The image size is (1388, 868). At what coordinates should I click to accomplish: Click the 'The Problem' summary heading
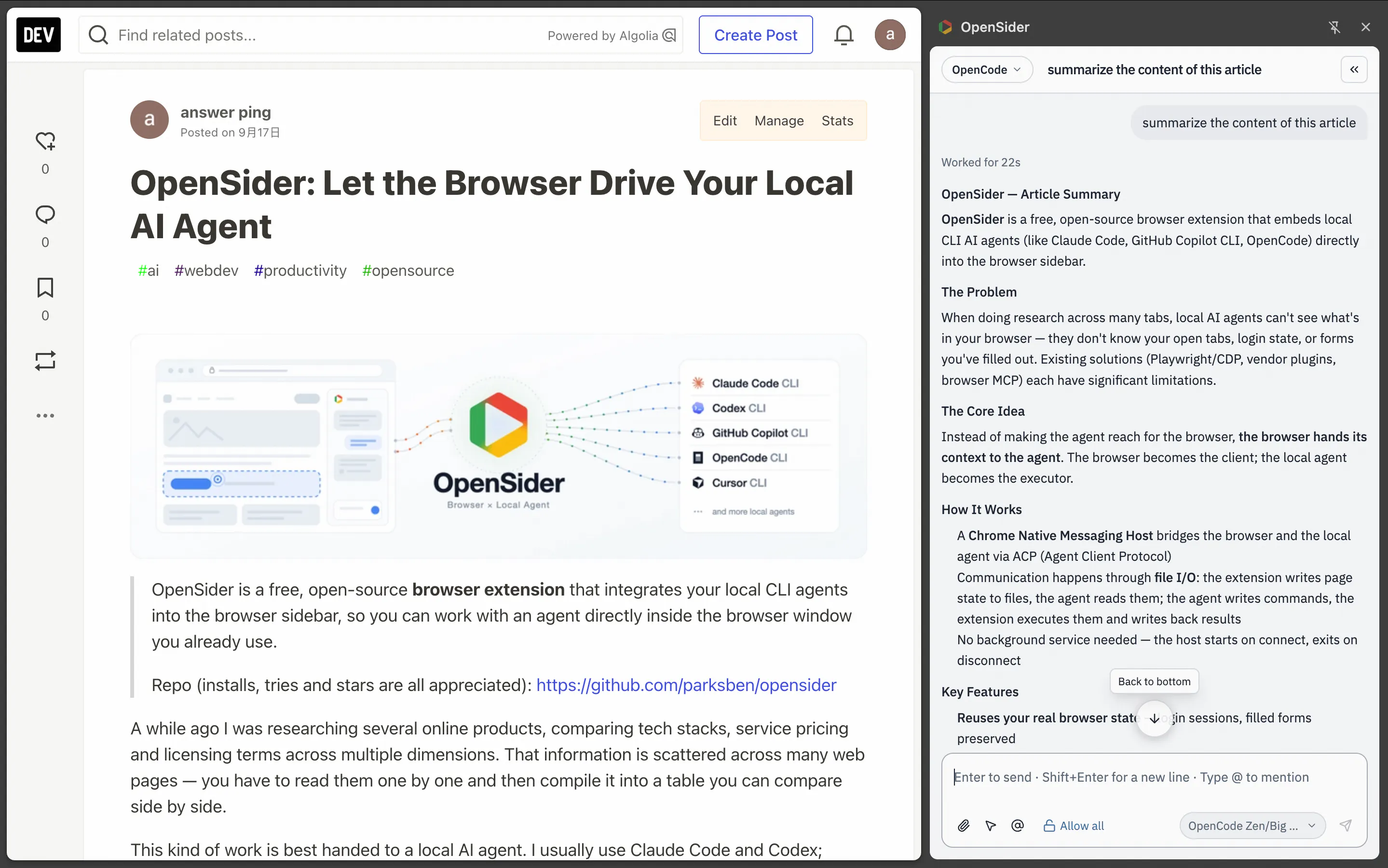pos(979,292)
